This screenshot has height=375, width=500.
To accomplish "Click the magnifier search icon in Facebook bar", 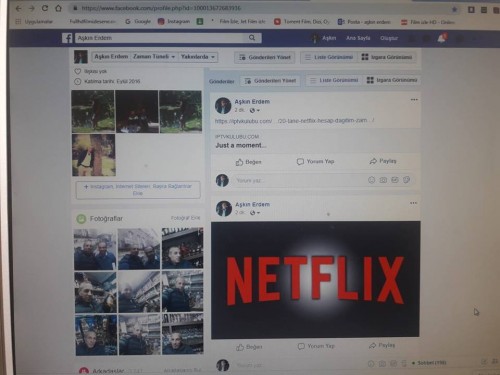I will pyautogui.click(x=252, y=38).
